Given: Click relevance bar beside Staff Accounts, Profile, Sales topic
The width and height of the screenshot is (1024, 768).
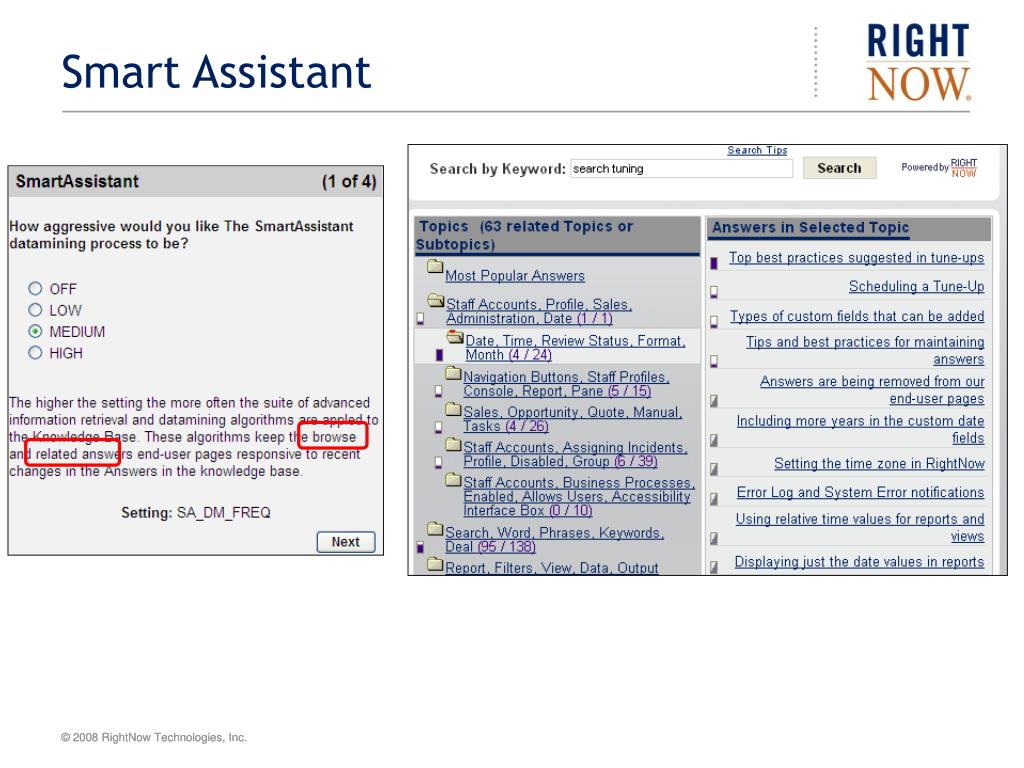Looking at the screenshot, I should (x=421, y=319).
